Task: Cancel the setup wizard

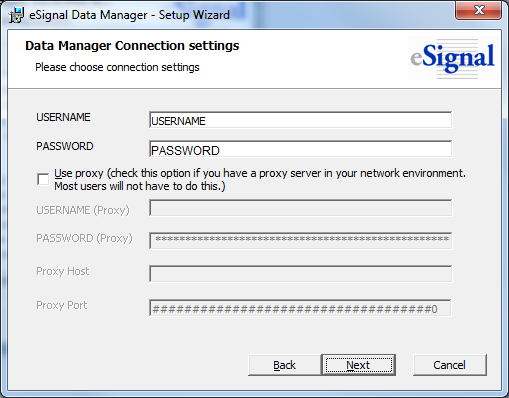Action: (450, 365)
